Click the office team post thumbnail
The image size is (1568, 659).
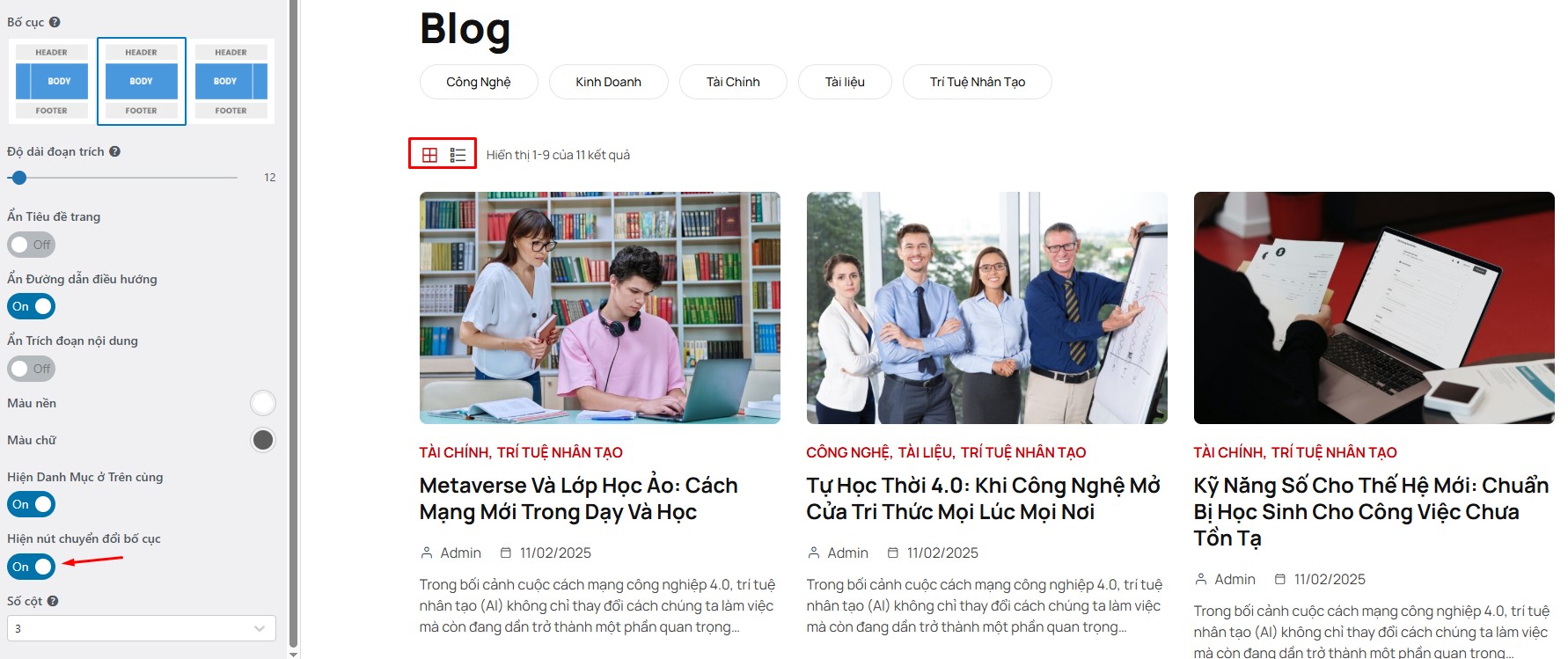(987, 308)
